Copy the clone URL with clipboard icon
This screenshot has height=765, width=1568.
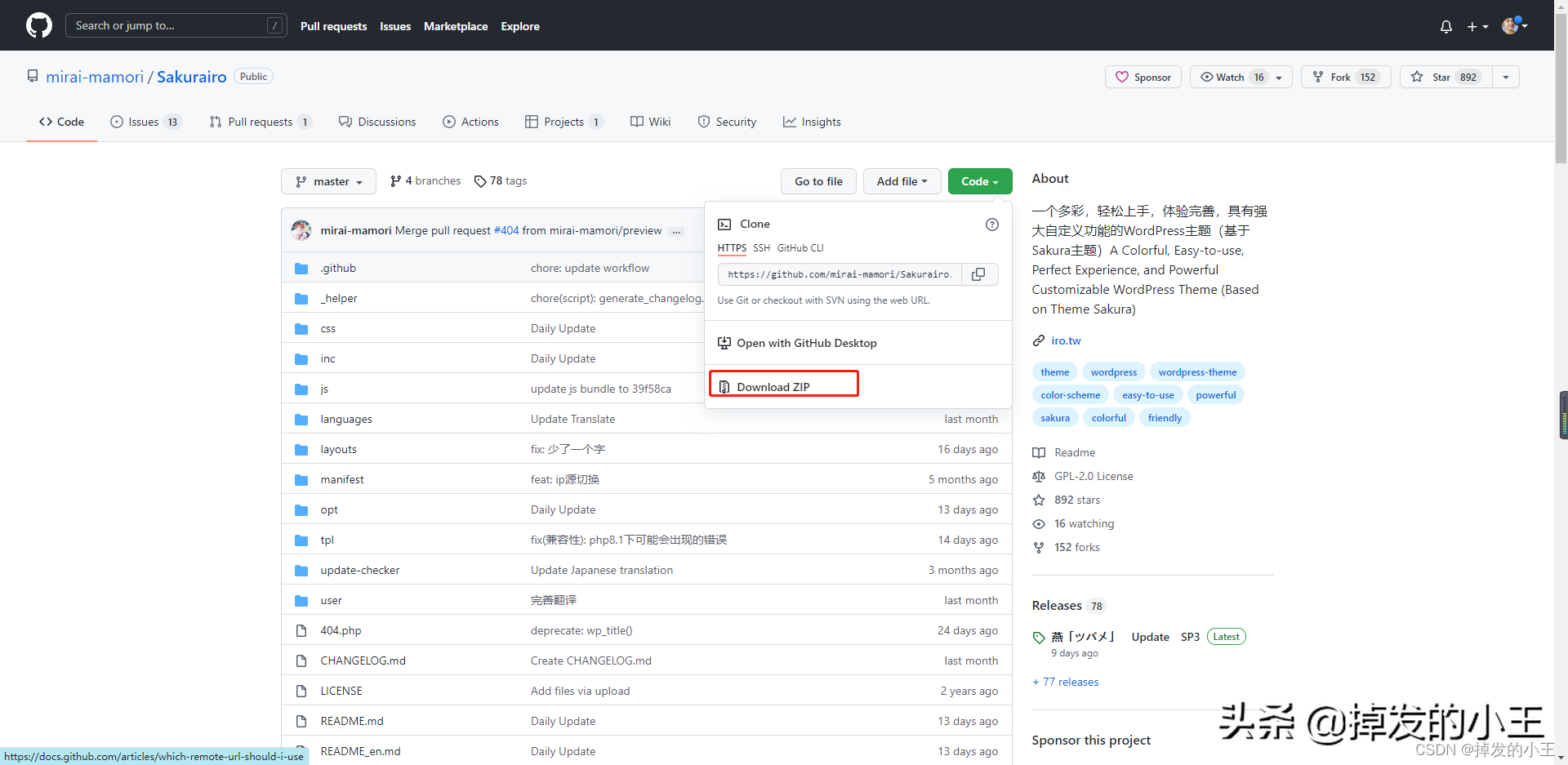[x=978, y=274]
